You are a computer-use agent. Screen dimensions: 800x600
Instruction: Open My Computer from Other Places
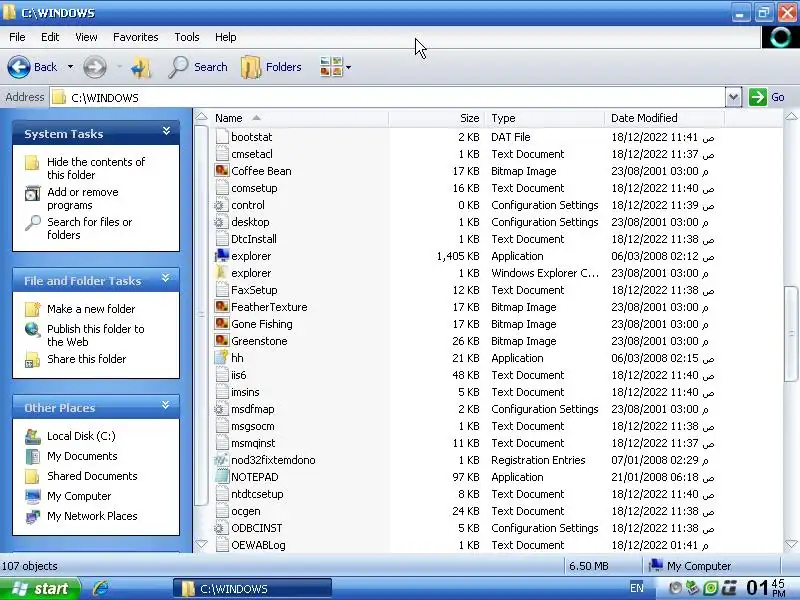[79, 496]
